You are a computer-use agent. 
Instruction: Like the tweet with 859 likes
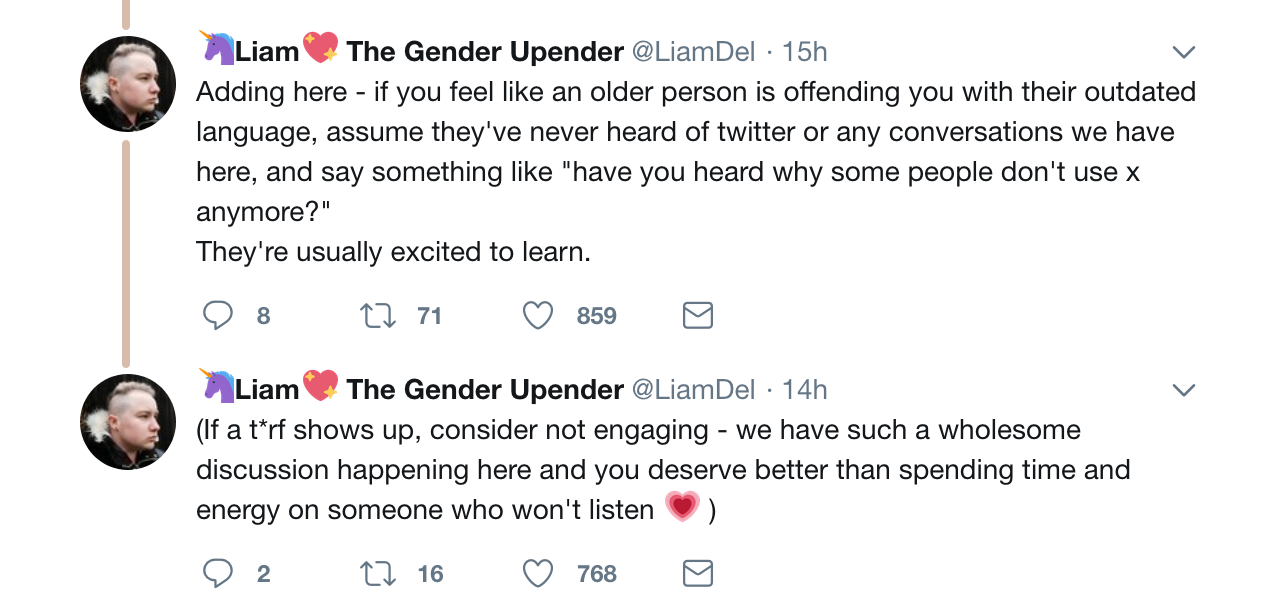point(538,316)
